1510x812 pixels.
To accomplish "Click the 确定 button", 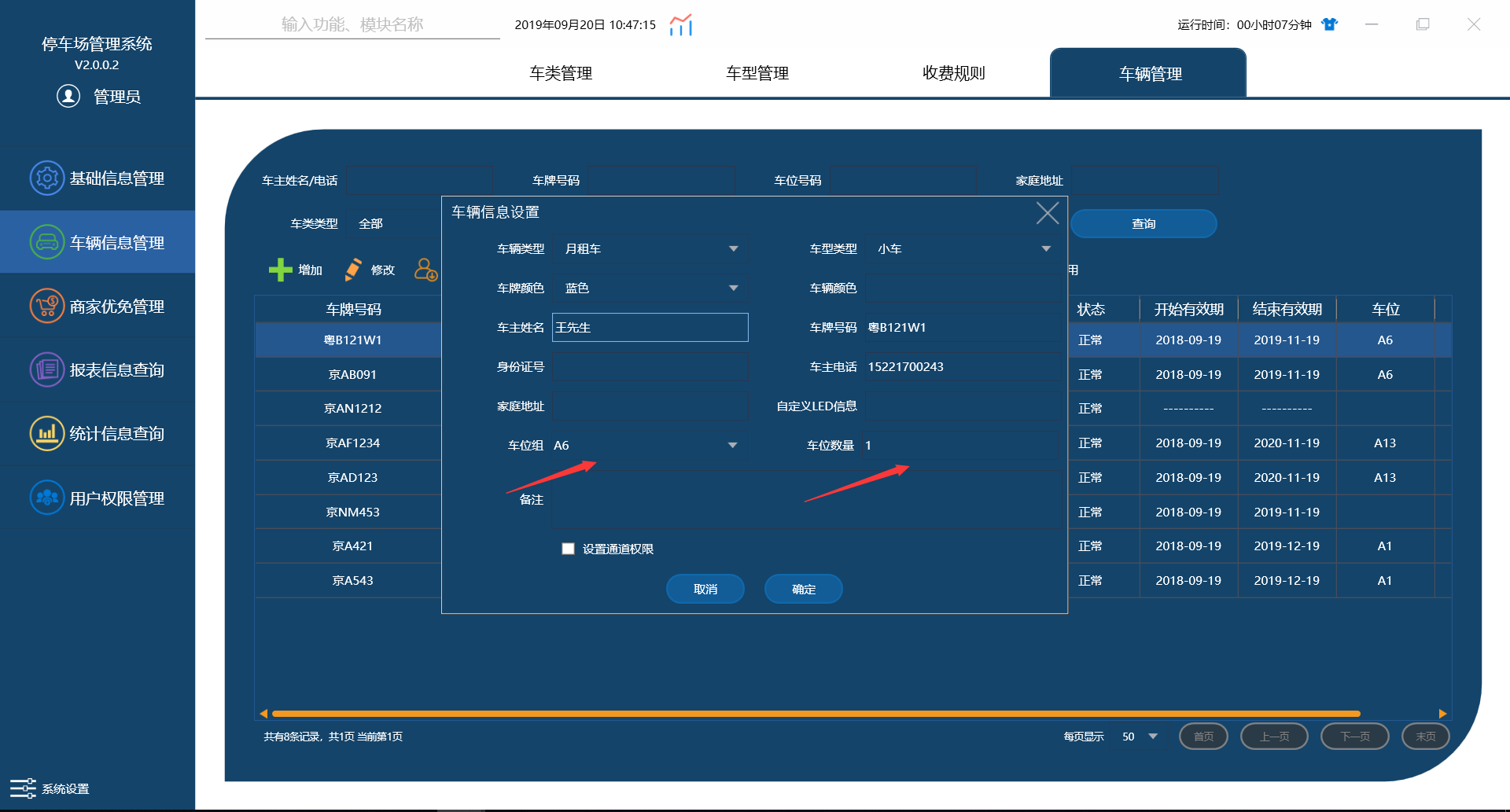I will (804, 589).
